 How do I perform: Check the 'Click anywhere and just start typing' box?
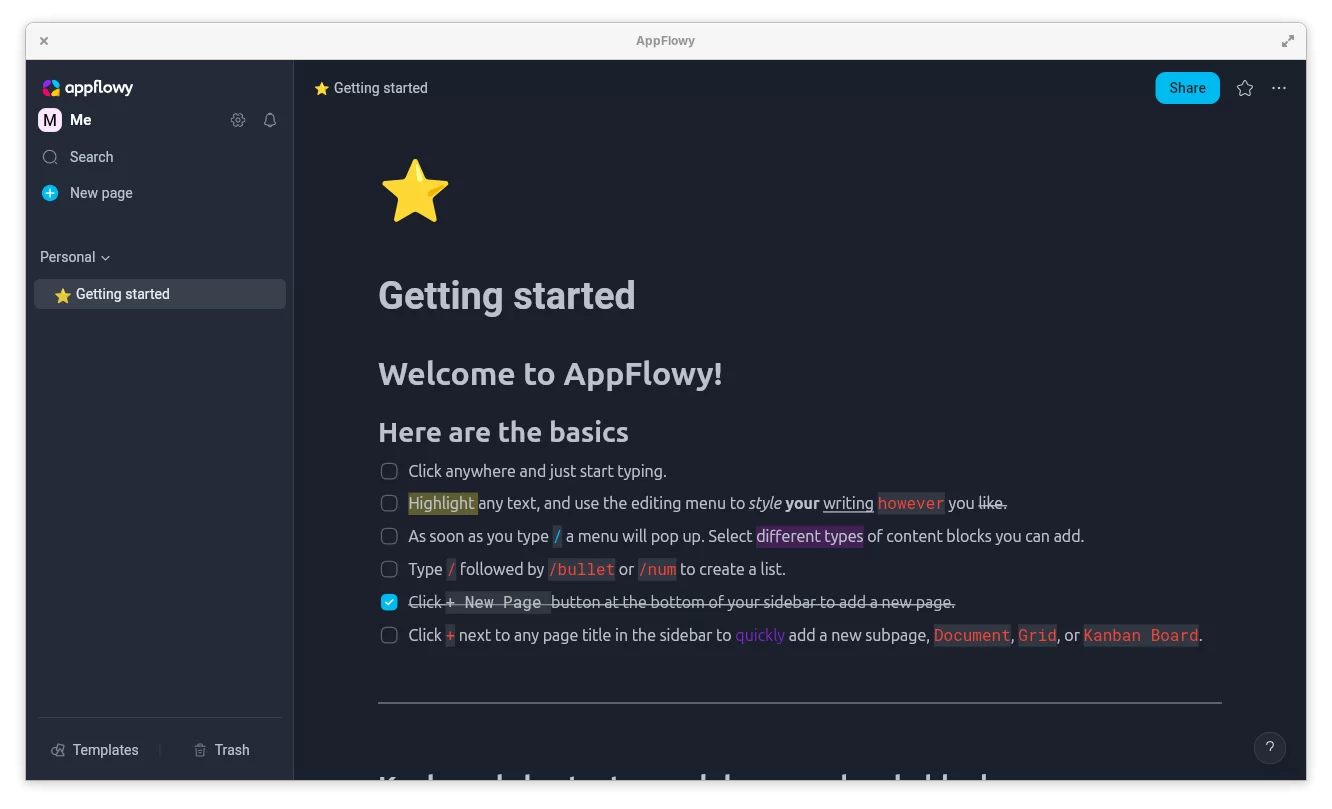(x=389, y=471)
